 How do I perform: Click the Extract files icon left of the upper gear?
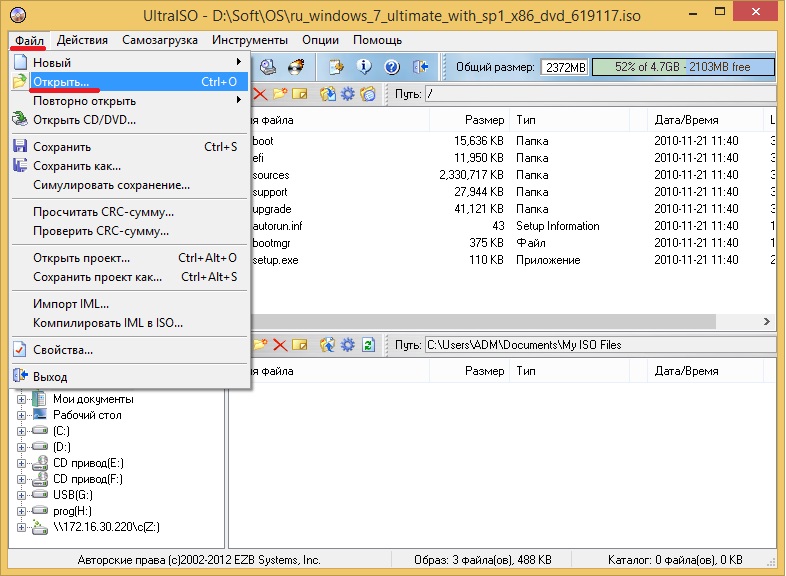328,94
